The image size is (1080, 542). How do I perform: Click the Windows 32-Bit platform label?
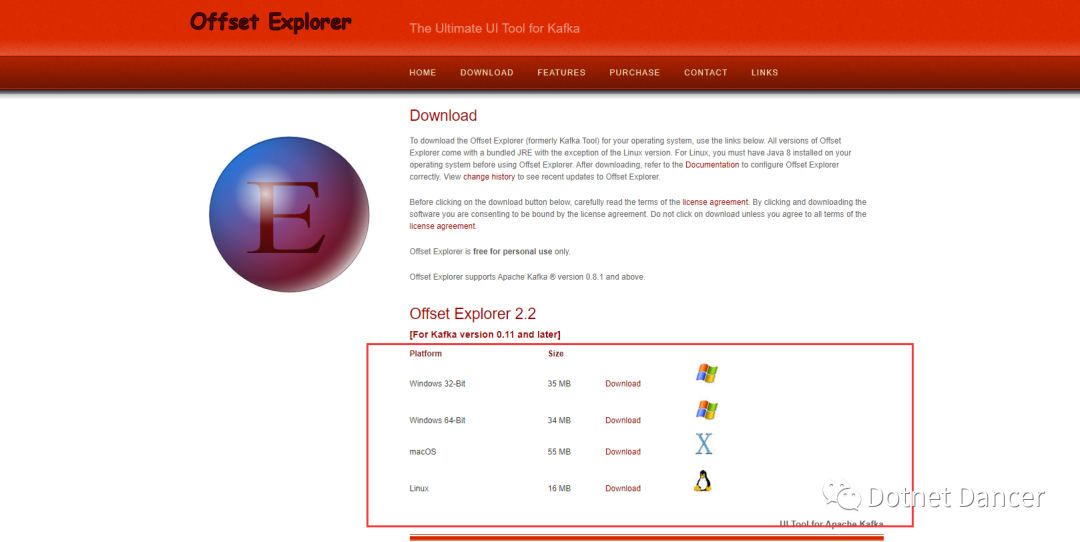437,384
